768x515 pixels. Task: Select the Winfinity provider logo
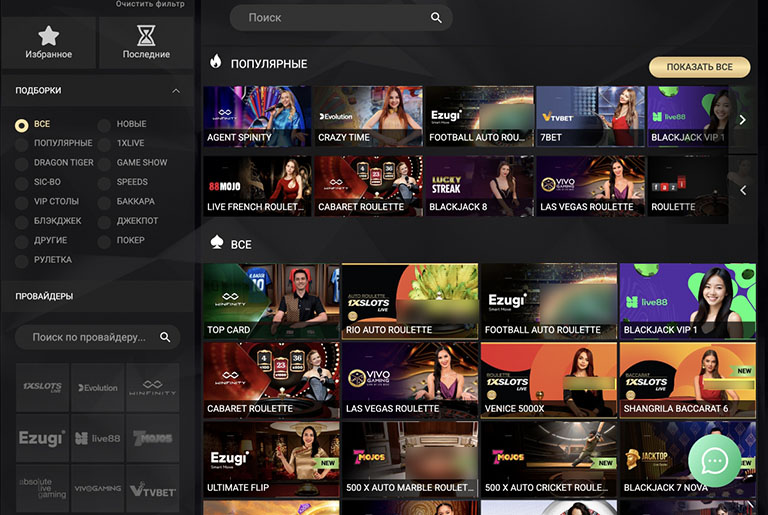(x=153, y=388)
